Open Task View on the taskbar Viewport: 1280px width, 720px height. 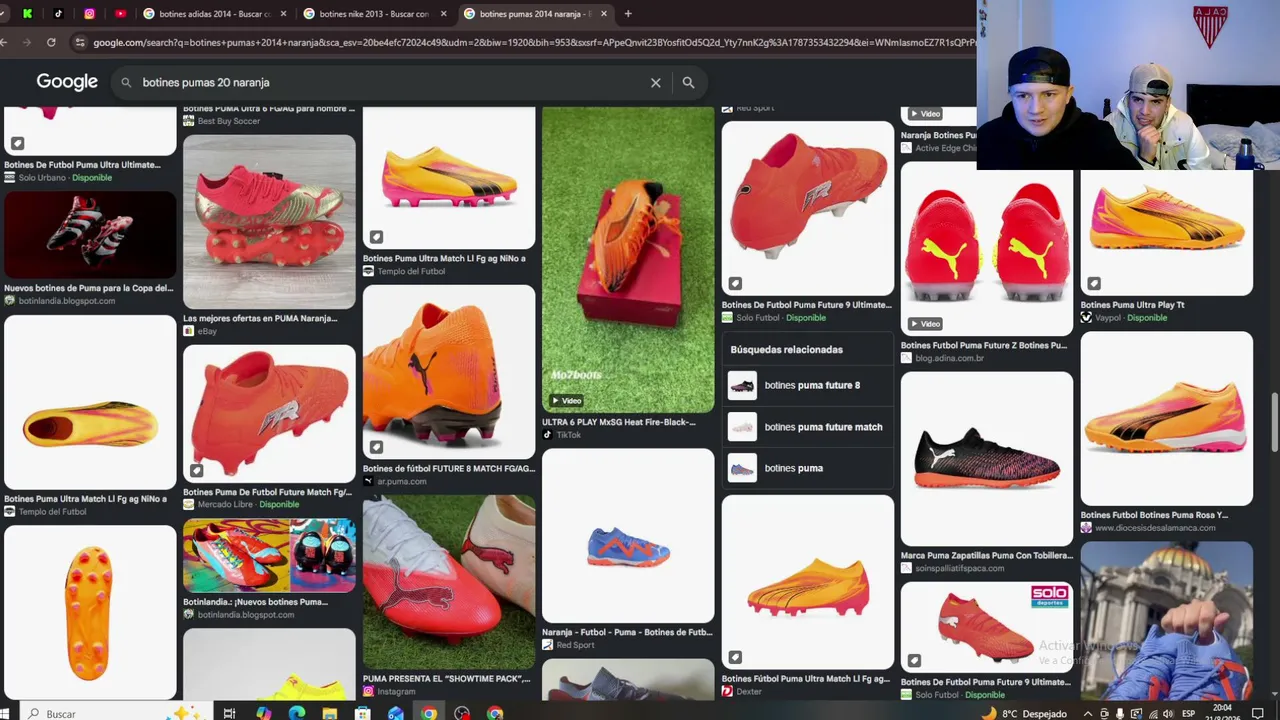pos(229,713)
